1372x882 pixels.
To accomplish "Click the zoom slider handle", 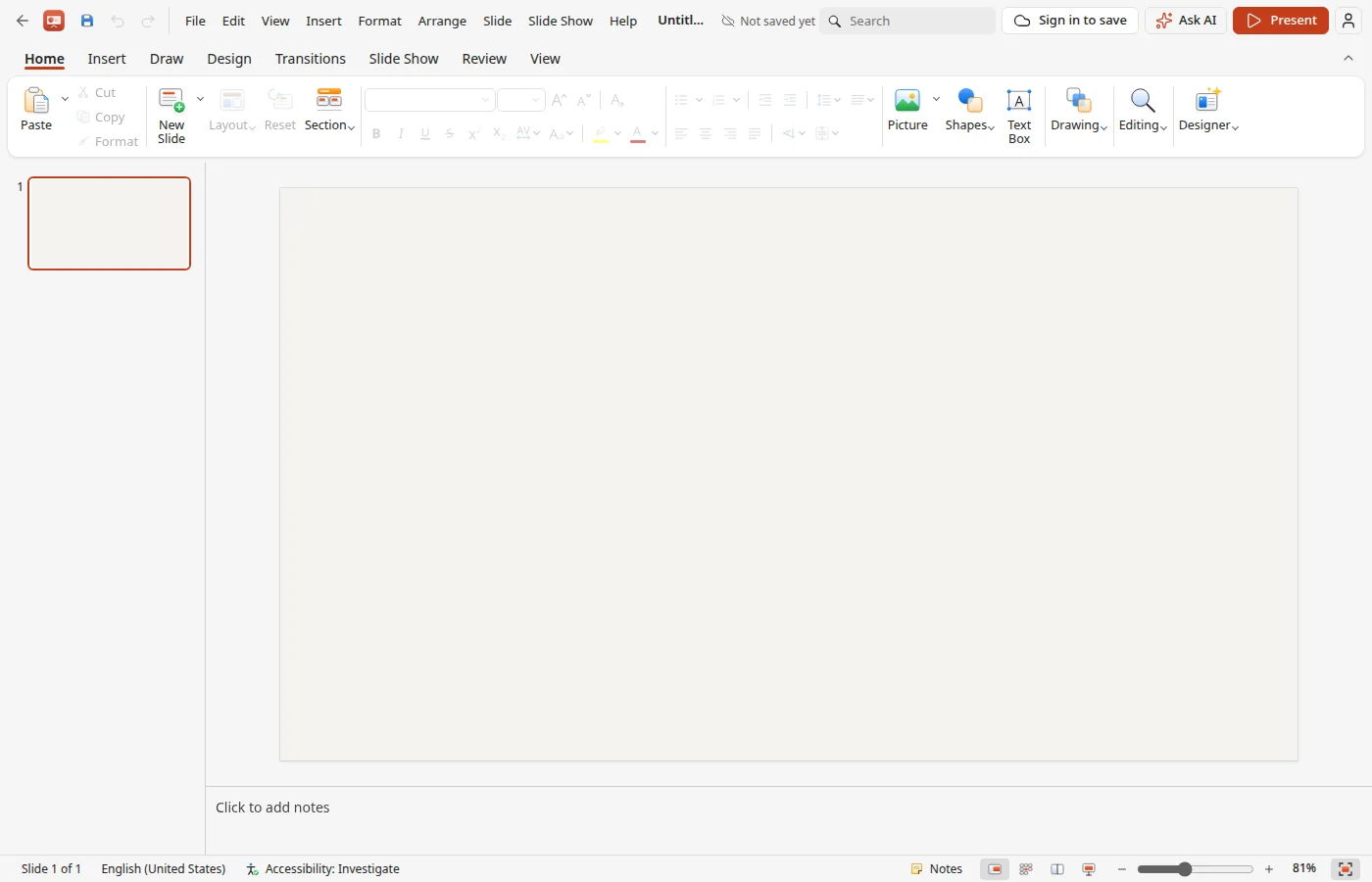I will (x=1185, y=869).
